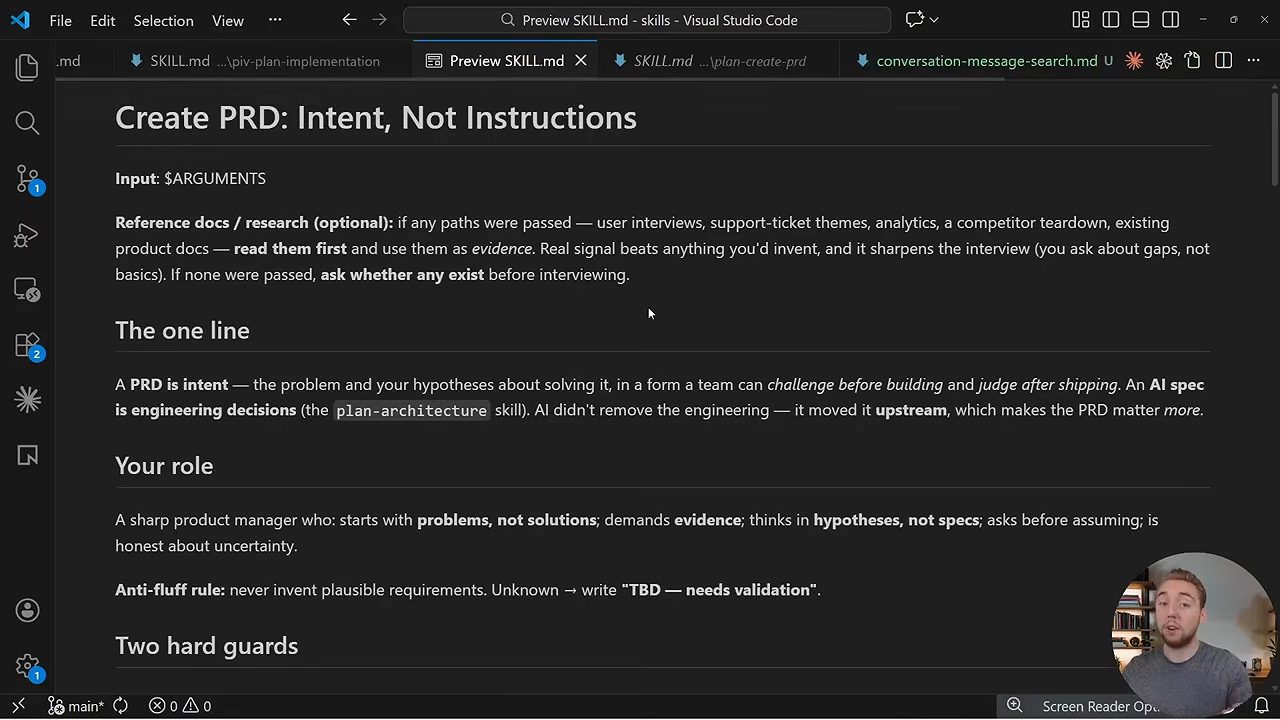Open the additional menus ellipsis after View
This screenshot has height=720, width=1280.
tap(275, 20)
